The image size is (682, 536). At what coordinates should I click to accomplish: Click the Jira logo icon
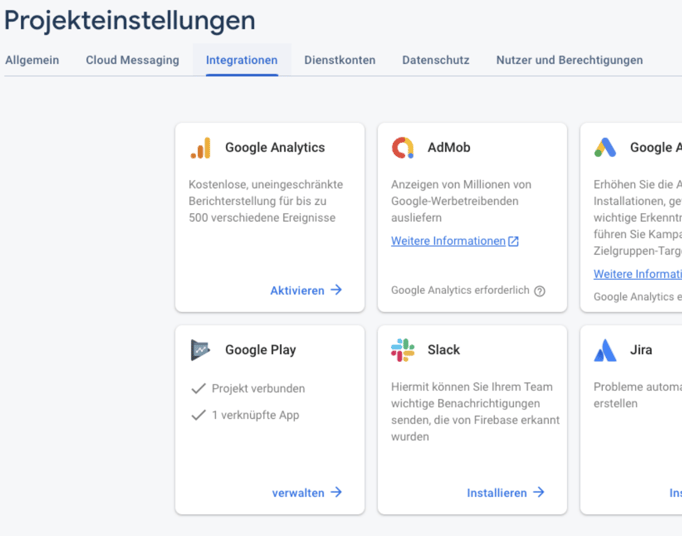(605, 350)
